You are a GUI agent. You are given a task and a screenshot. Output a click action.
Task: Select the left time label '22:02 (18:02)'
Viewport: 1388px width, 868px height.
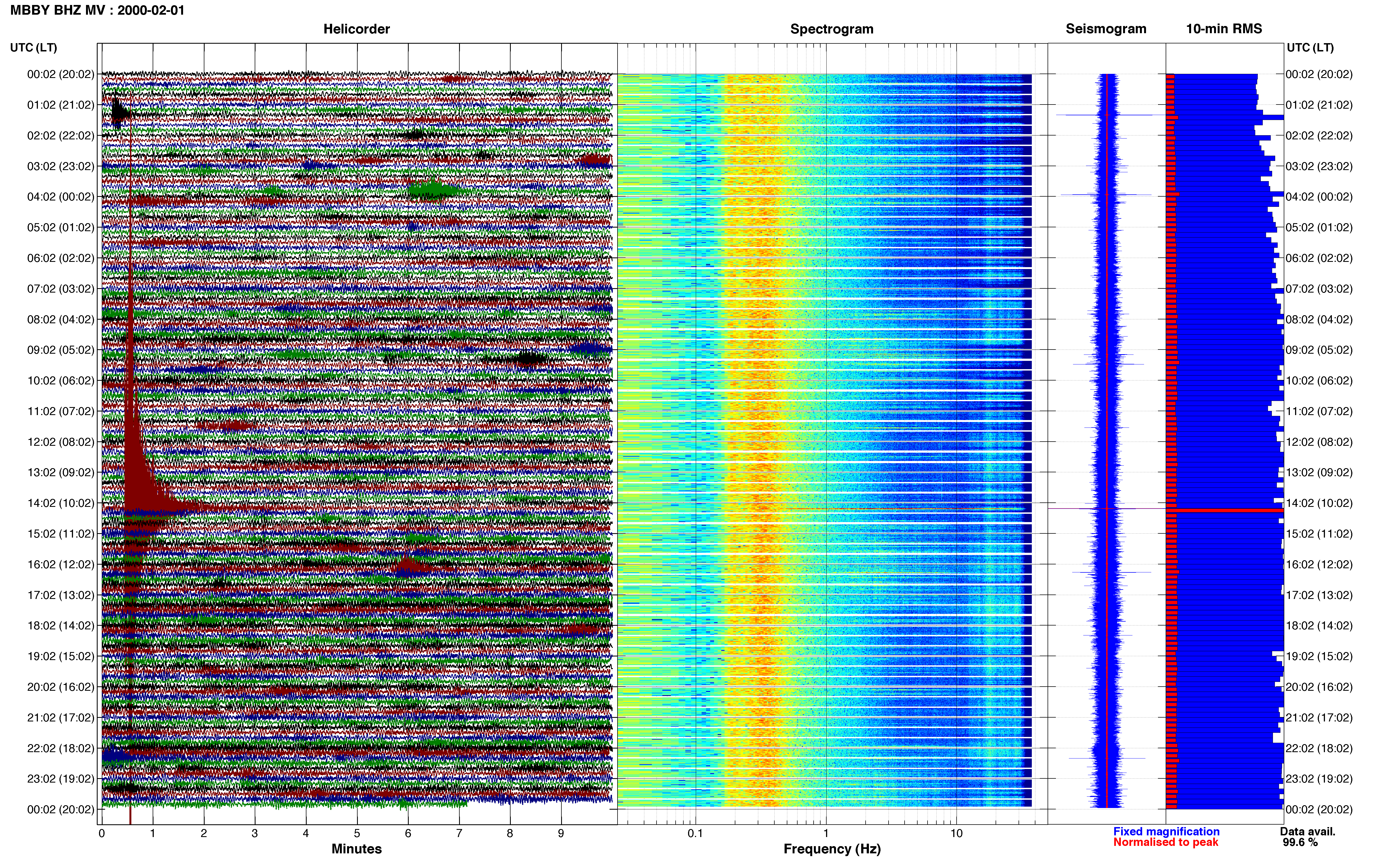pos(61,749)
